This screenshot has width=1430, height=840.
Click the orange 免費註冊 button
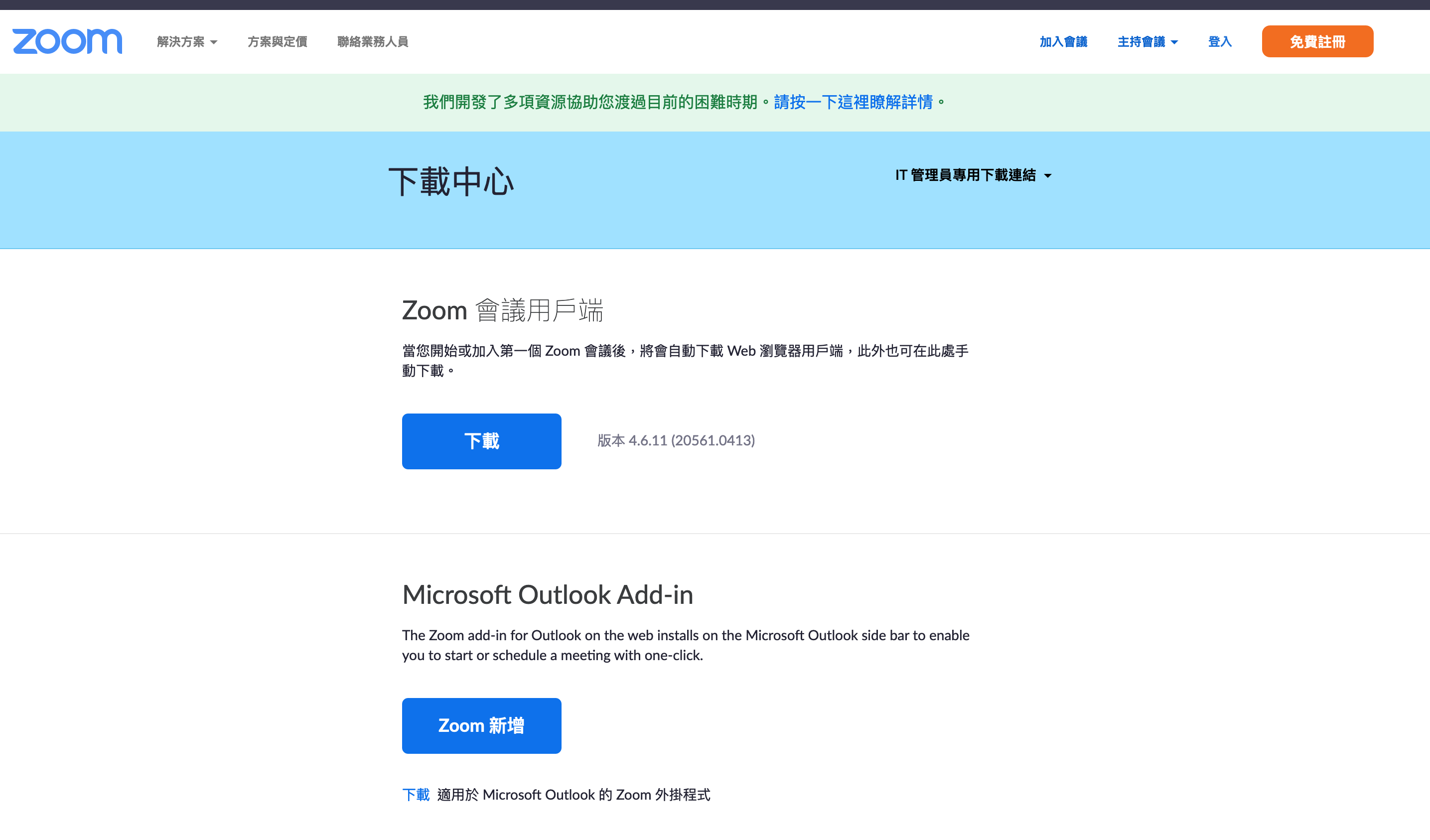(1317, 41)
